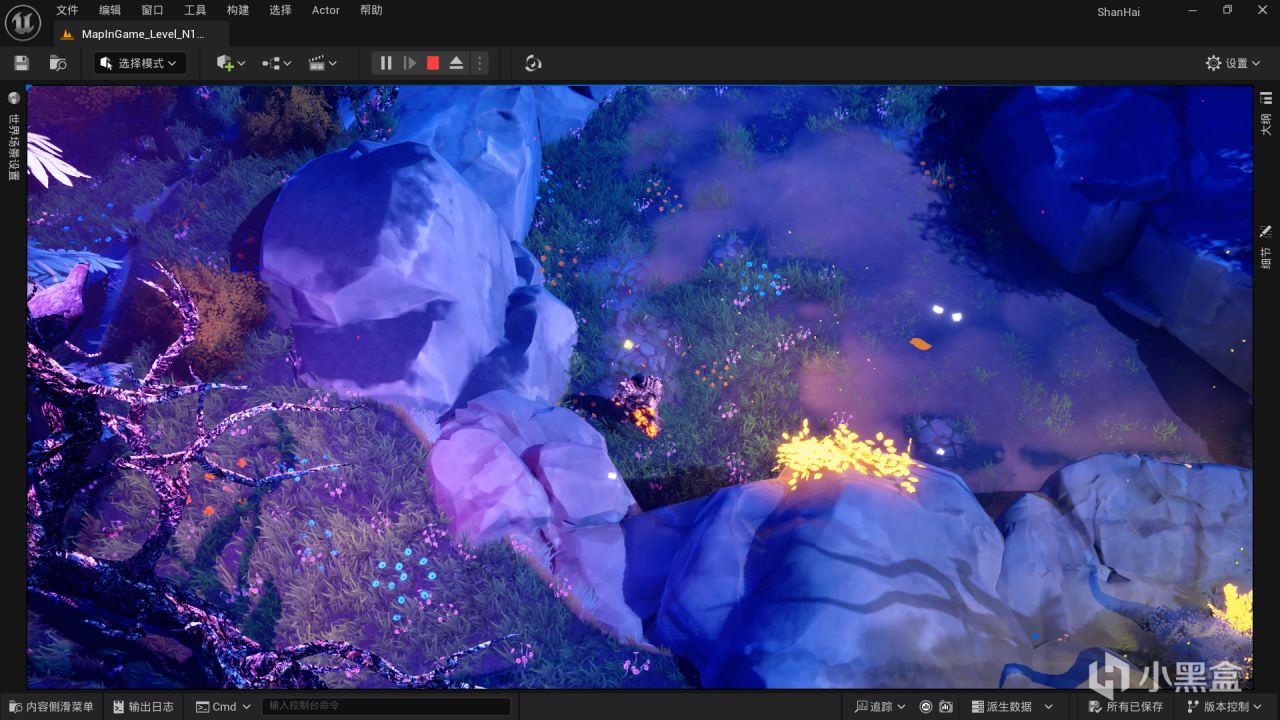Click the trace snapshot camera icon
Viewport: 1280px width, 720px height.
[946, 707]
